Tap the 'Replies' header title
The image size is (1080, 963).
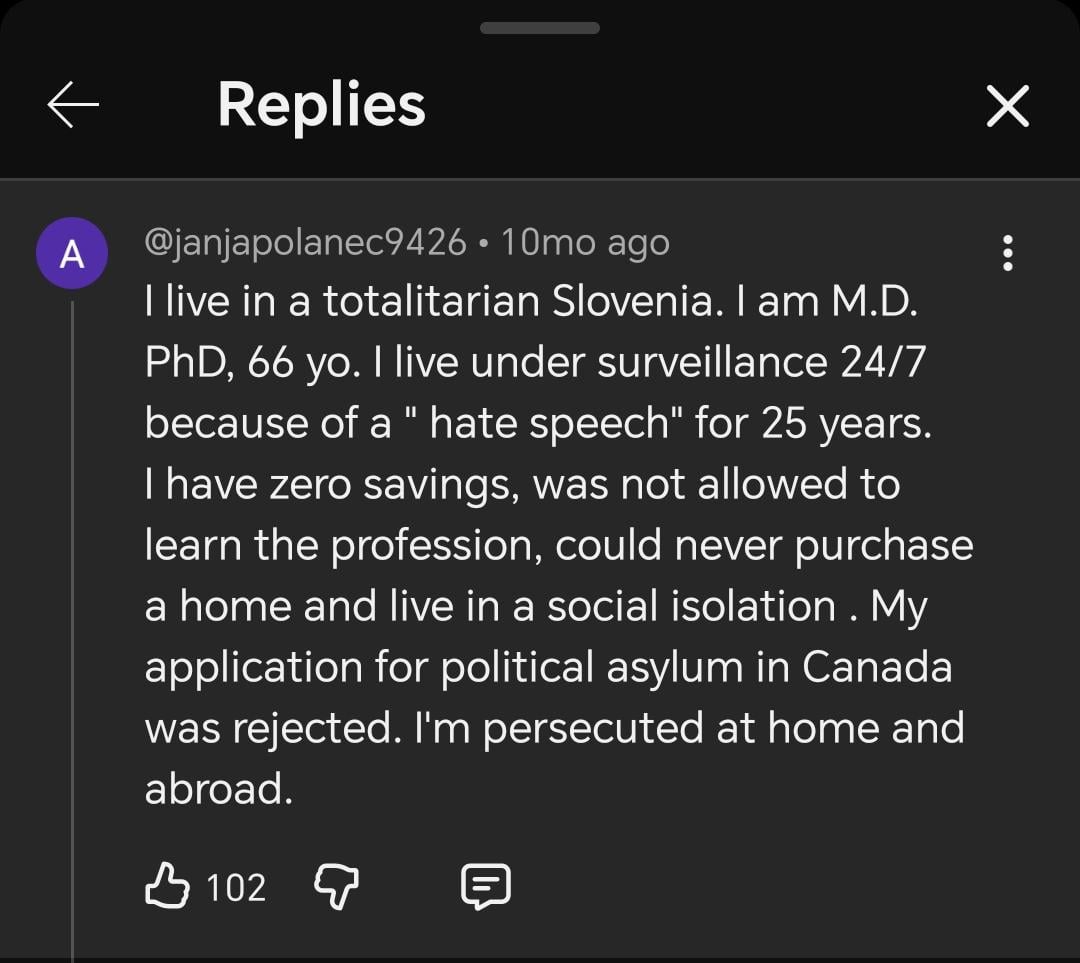point(321,104)
